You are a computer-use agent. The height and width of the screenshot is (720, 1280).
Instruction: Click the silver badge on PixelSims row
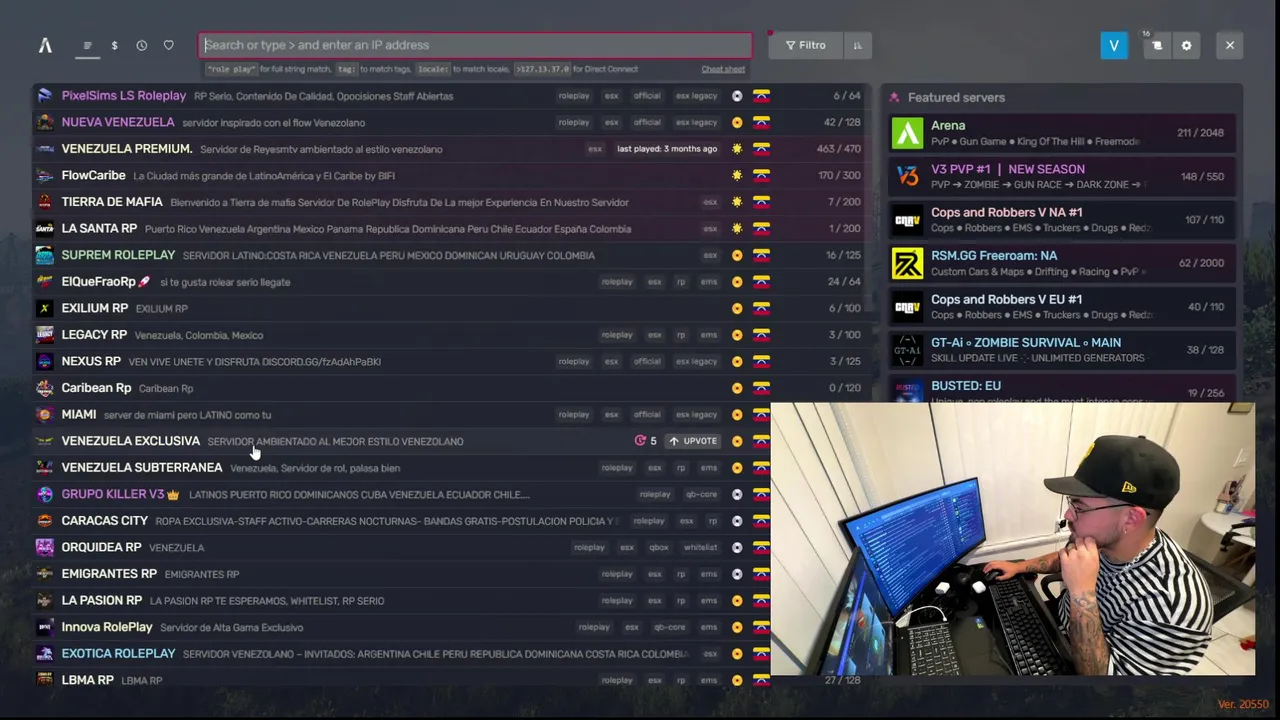737,96
